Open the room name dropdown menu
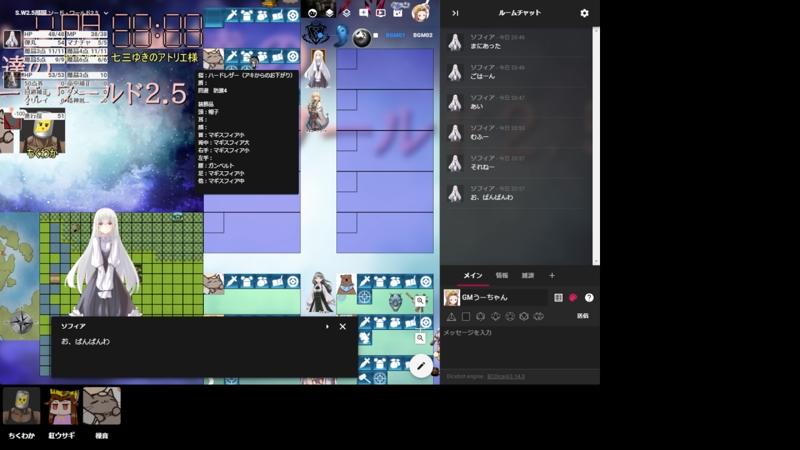Image resolution: width=800 pixels, height=450 pixels. [x=106, y=13]
